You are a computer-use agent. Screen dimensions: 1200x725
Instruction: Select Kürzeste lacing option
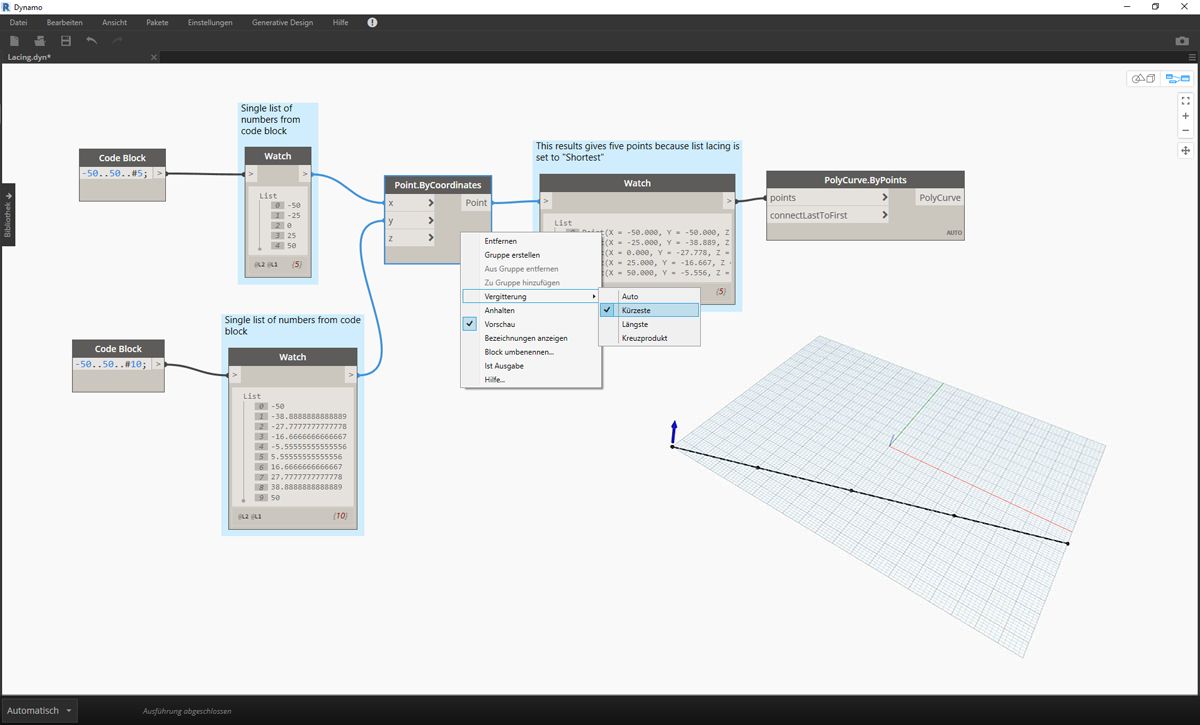(x=649, y=311)
